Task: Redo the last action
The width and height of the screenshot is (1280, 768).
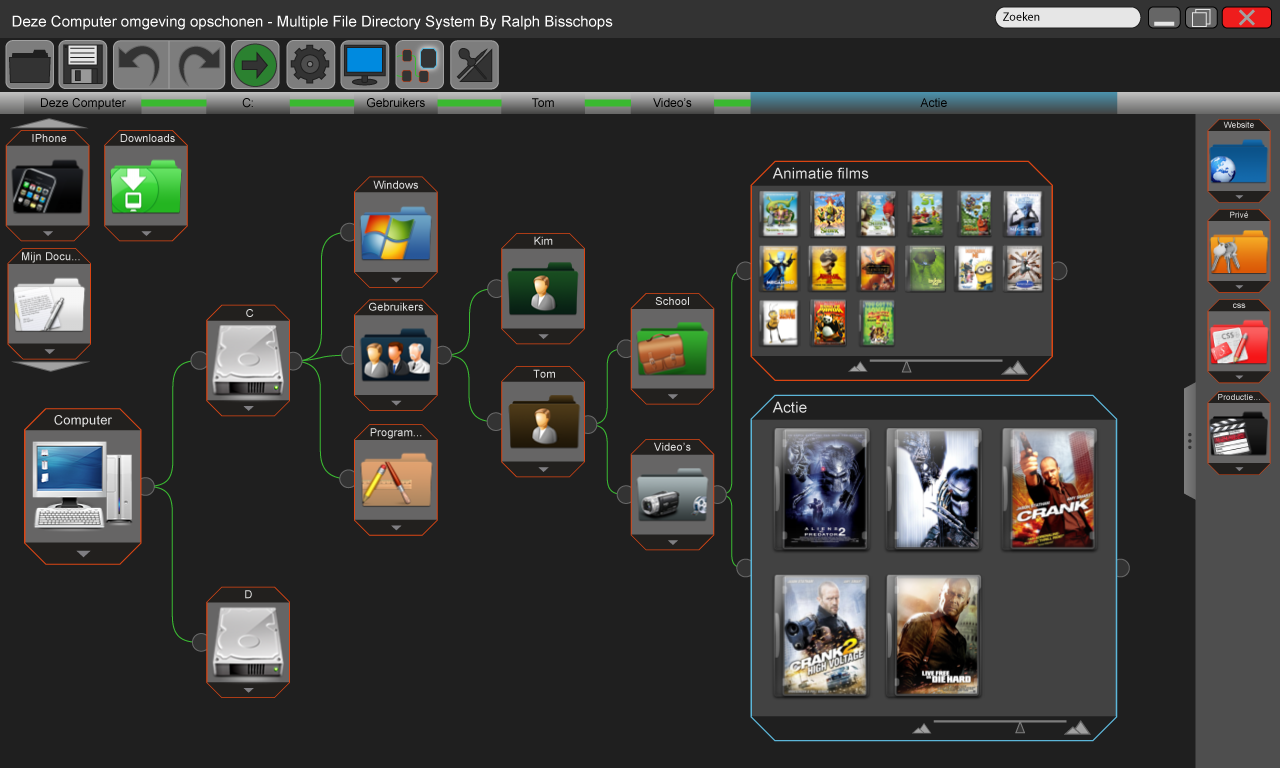Action: click(196, 64)
